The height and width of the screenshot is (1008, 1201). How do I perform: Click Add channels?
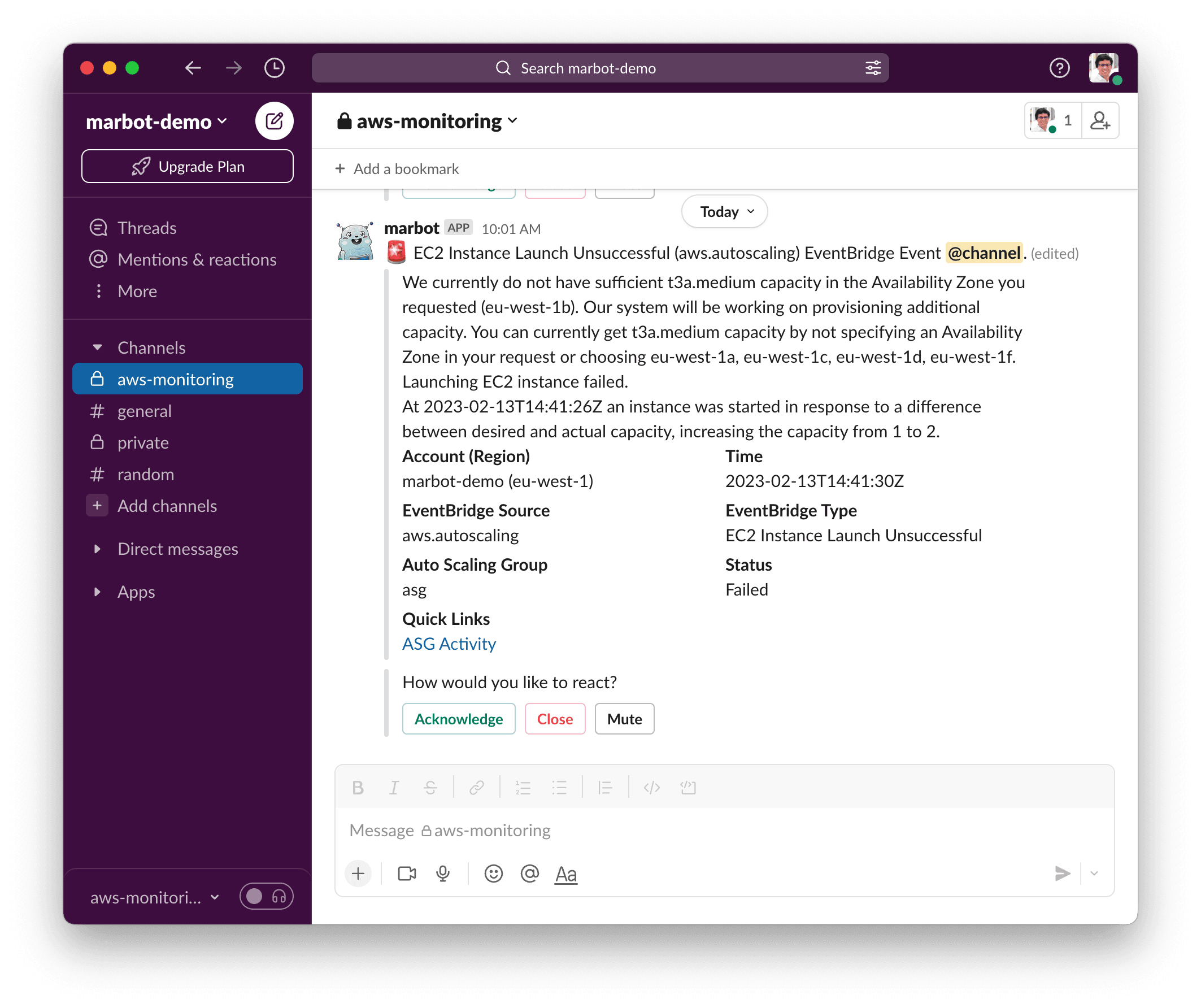pos(187,506)
